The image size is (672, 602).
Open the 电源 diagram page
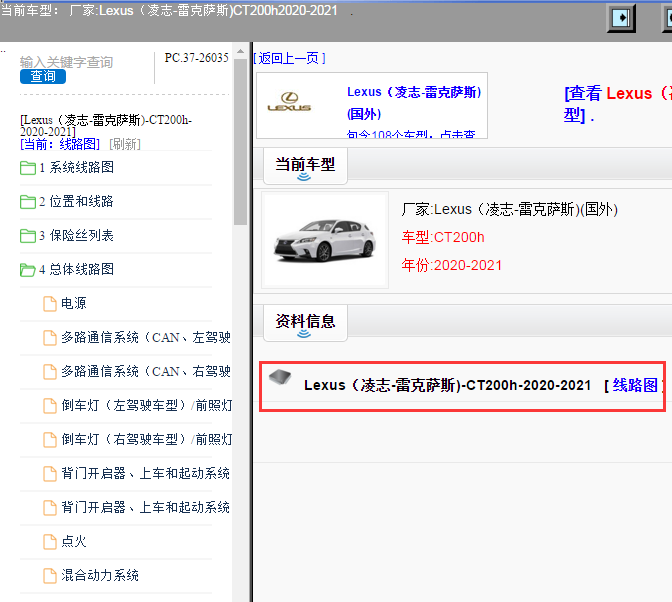pos(74,303)
